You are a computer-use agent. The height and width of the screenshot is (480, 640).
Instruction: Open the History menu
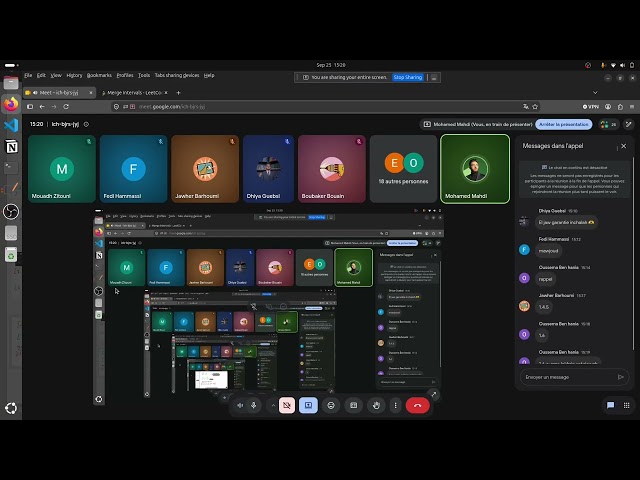pos(74,75)
